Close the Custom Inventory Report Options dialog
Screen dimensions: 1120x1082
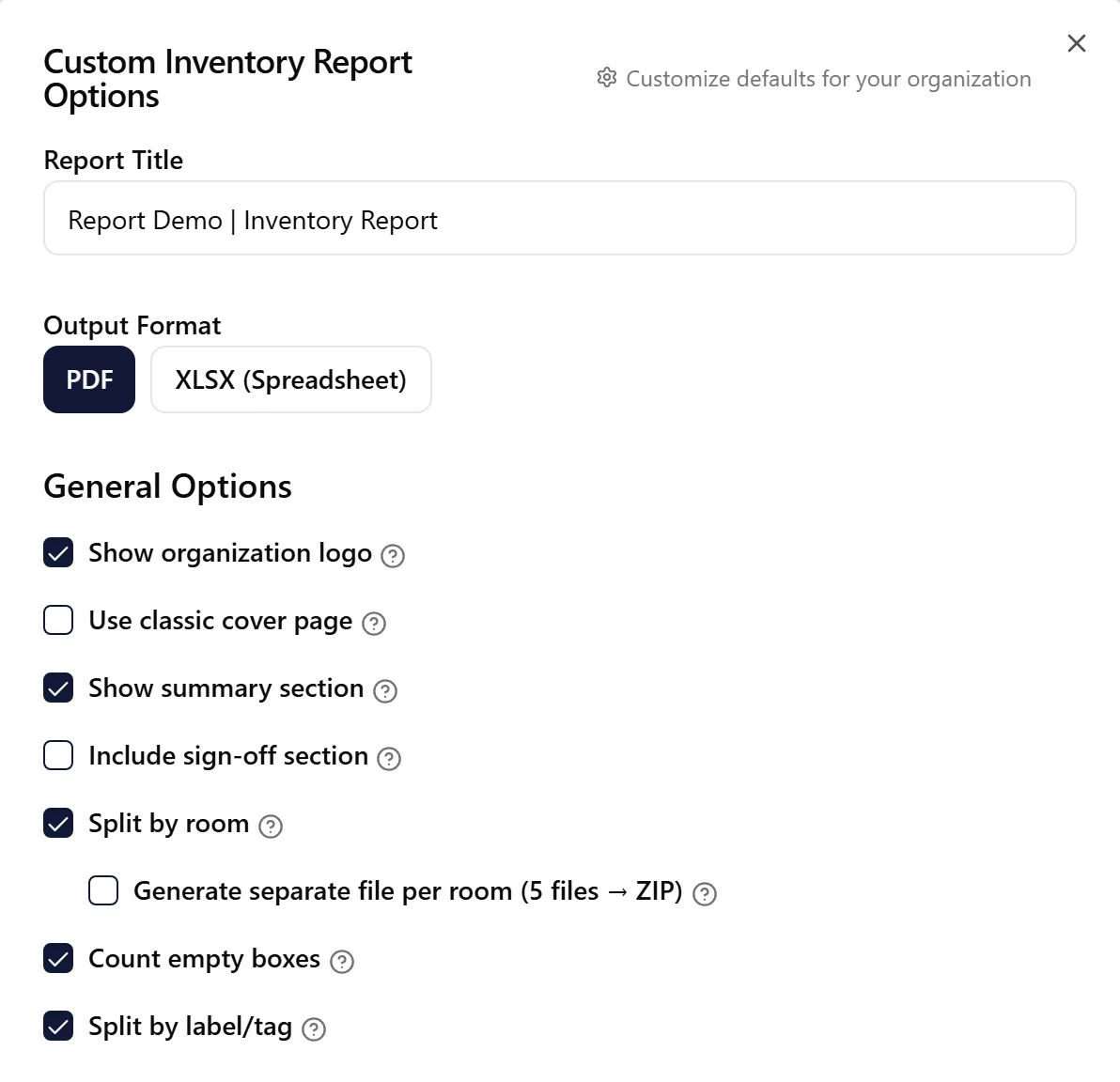[x=1077, y=43]
